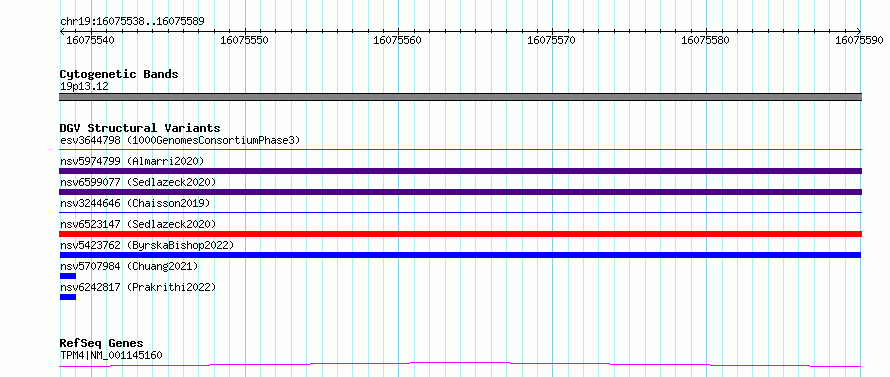
Task: Click the thin blue nsv3244646 variant line
Action: tap(460, 213)
